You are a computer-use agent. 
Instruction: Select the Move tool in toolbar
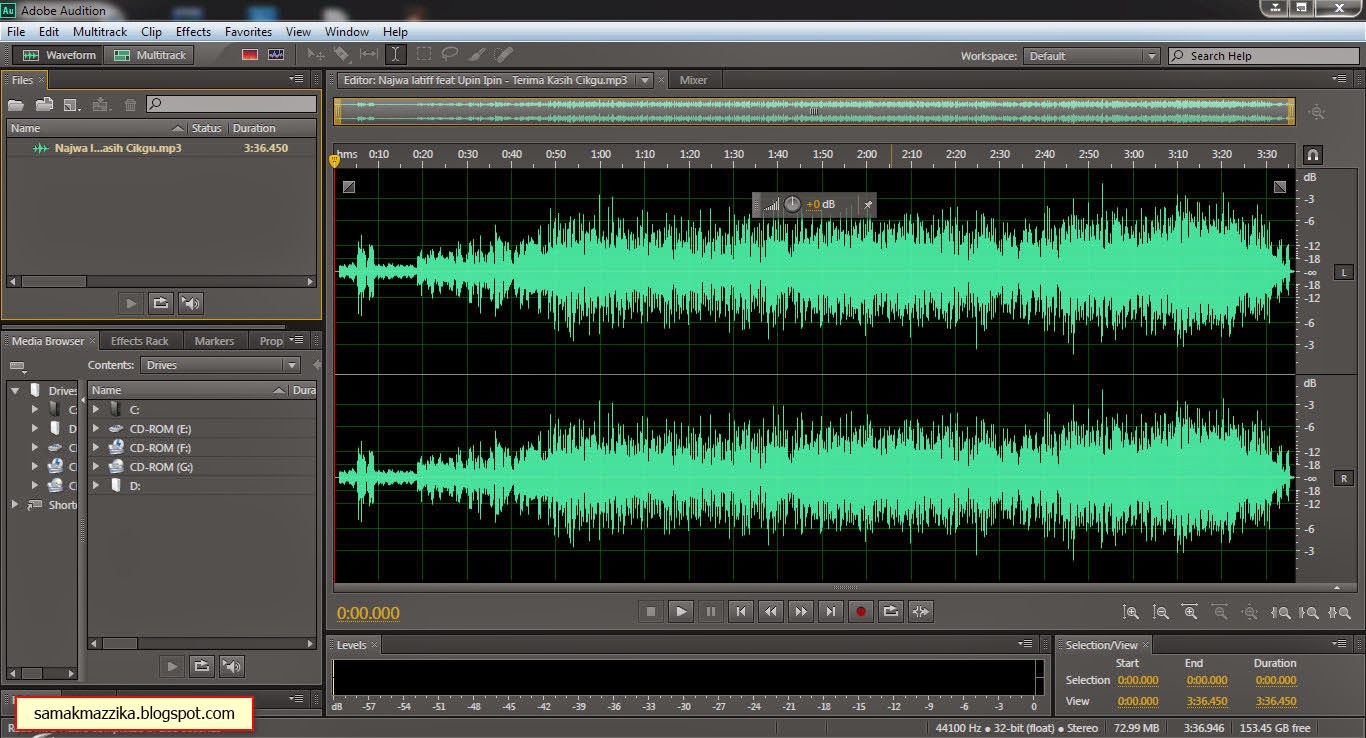316,55
